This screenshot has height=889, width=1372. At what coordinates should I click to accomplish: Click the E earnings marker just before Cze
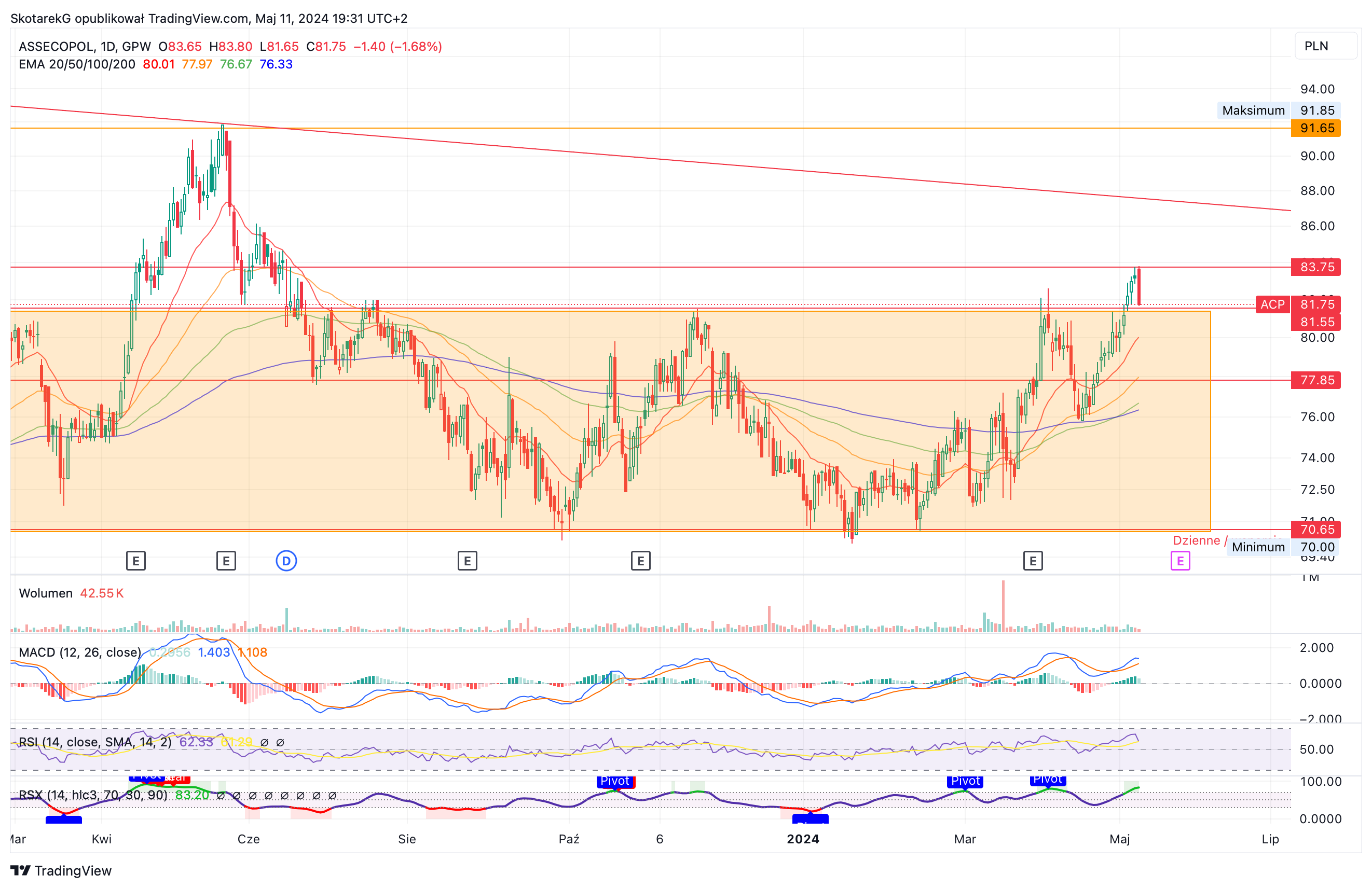(x=226, y=561)
